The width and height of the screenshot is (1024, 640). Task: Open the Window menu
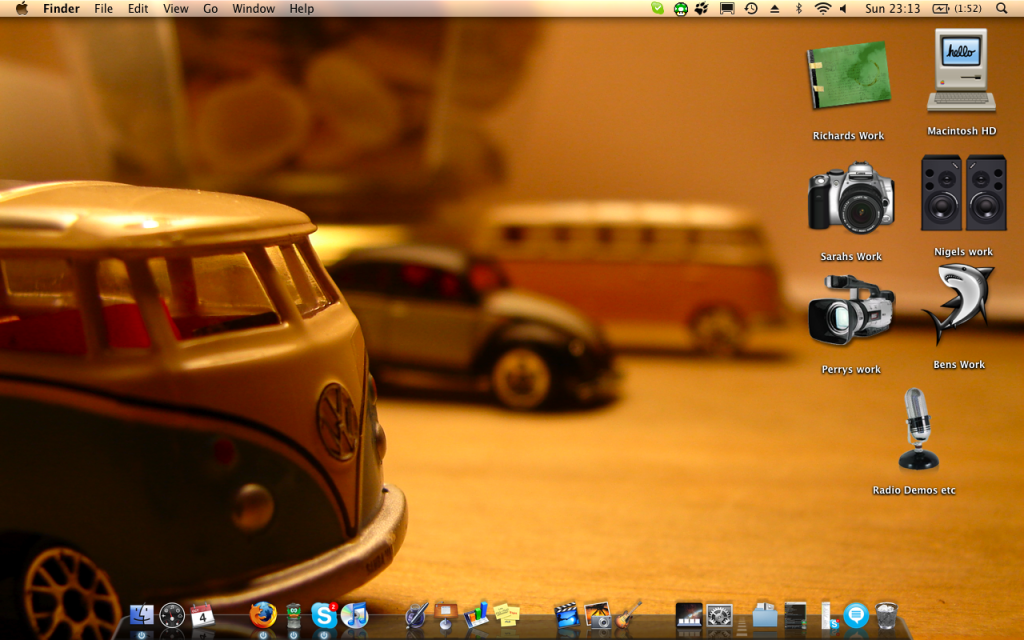click(253, 8)
